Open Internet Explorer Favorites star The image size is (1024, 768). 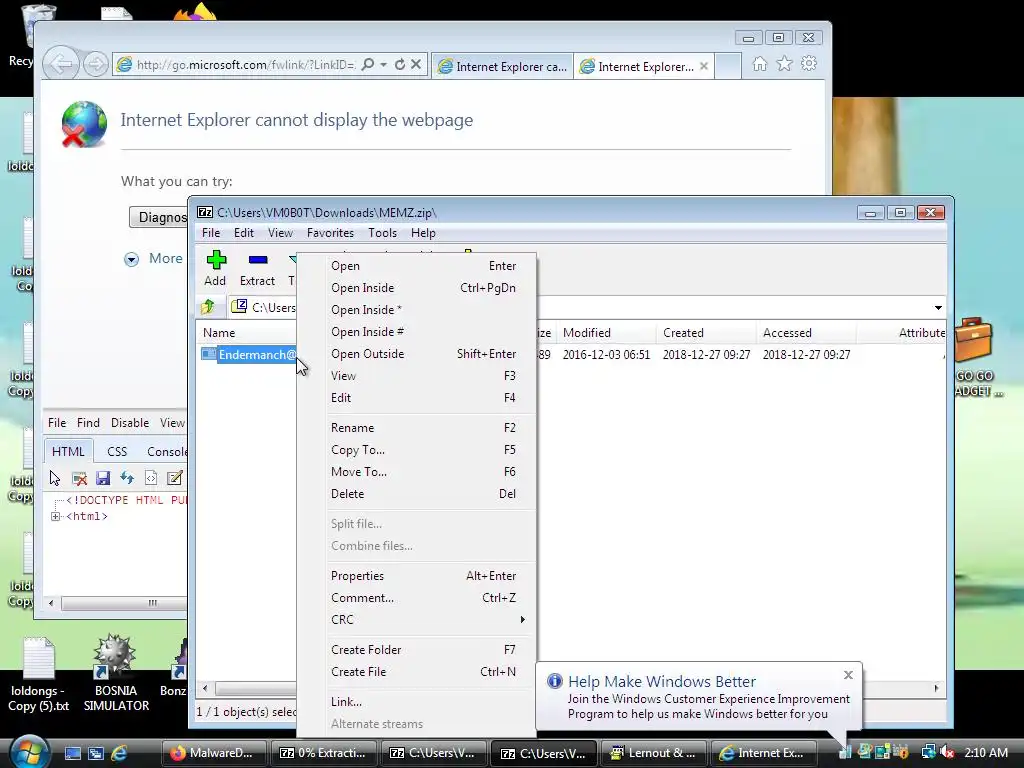tap(784, 63)
